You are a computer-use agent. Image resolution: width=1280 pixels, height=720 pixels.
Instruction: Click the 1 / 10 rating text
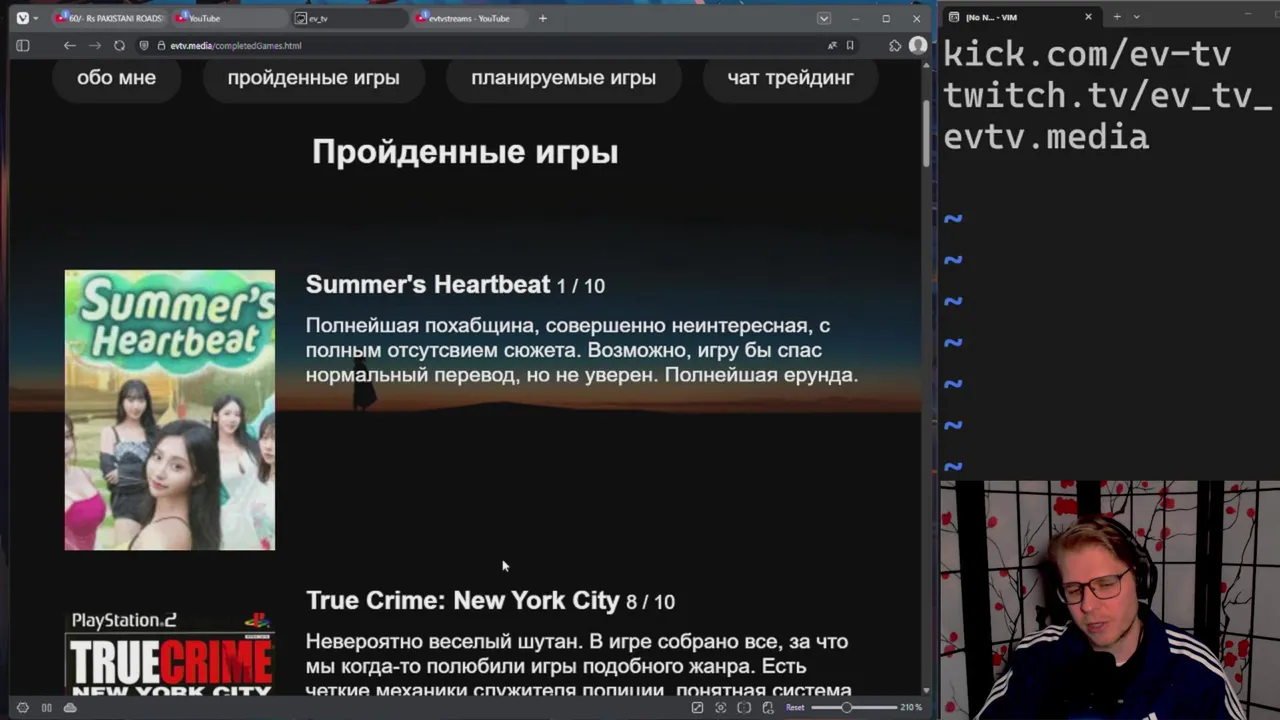(x=581, y=286)
